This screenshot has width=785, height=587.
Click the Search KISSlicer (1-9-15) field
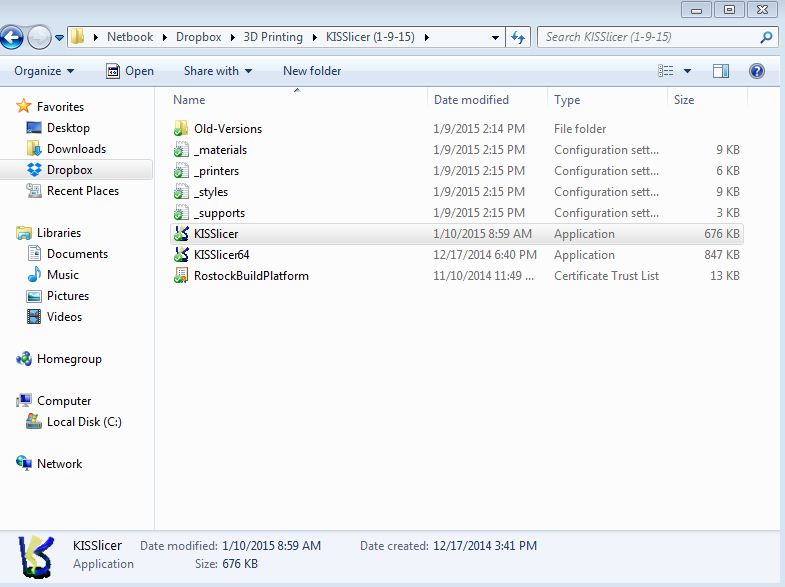[x=650, y=37]
